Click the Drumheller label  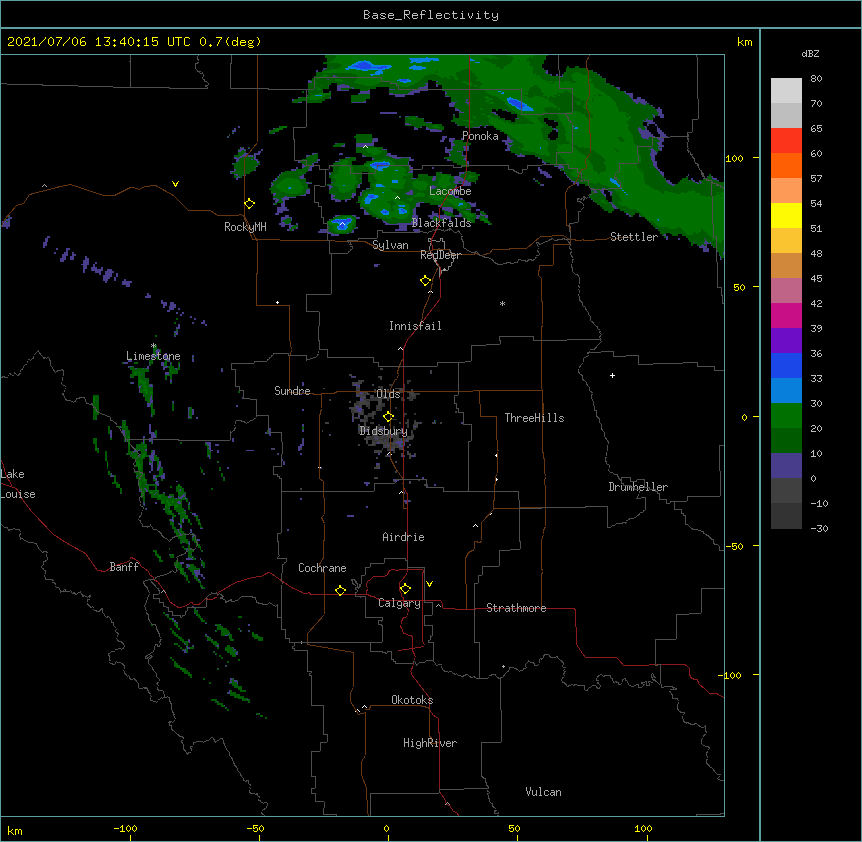[638, 487]
